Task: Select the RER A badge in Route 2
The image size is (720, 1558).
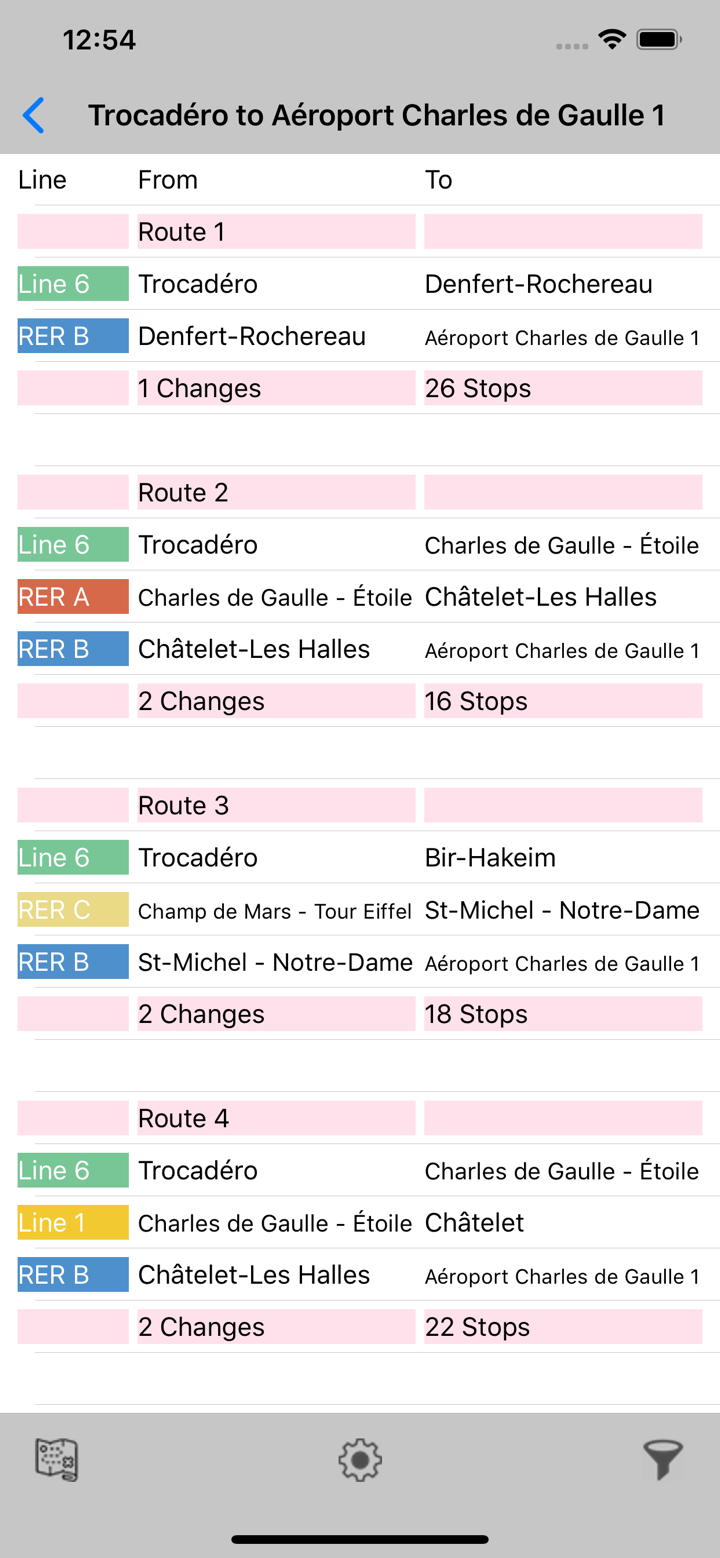Action: click(x=72, y=596)
